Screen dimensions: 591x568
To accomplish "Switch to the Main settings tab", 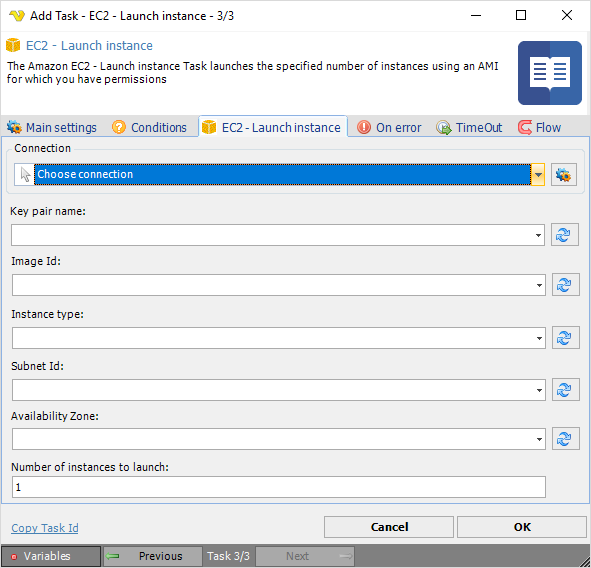I will click(x=52, y=127).
